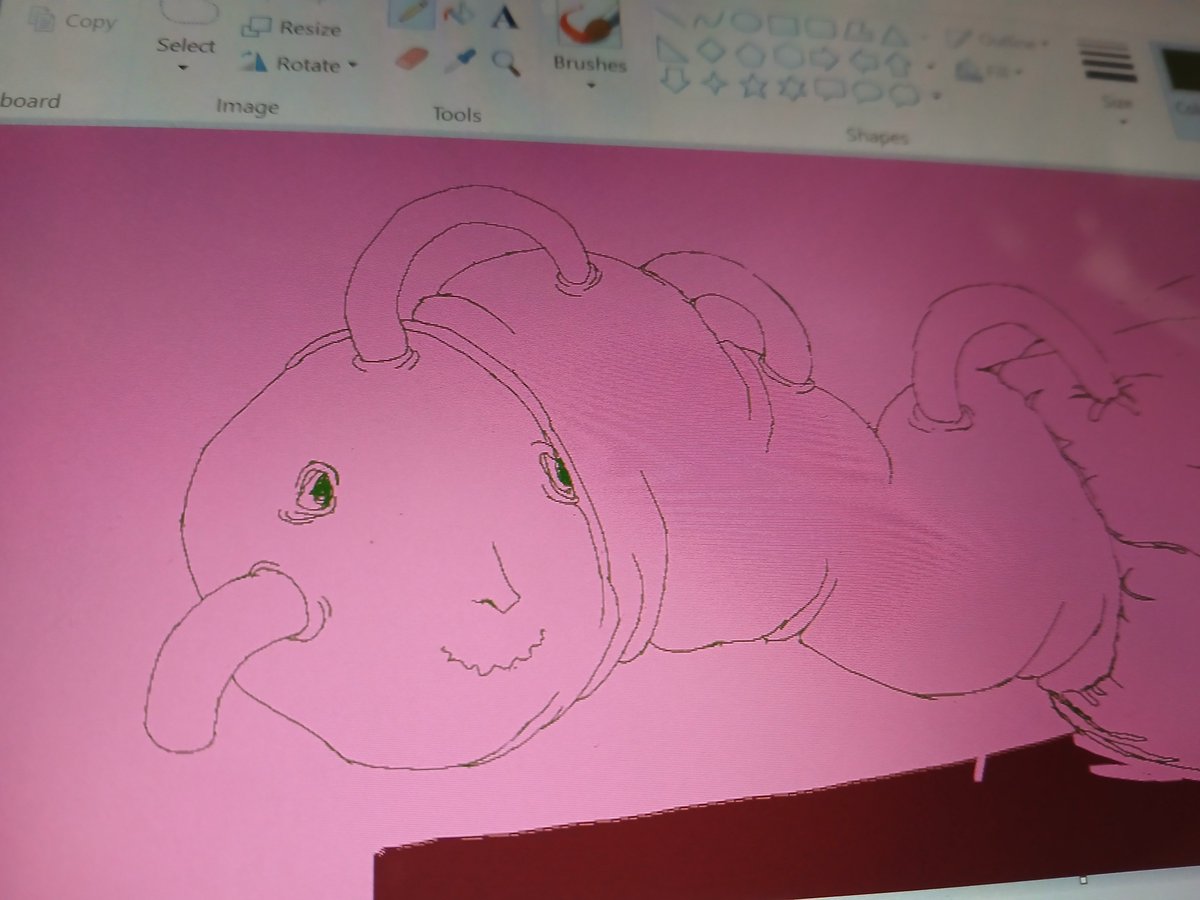Choose the Rounded rectangle shape
The width and height of the screenshot is (1200, 900).
tap(820, 27)
